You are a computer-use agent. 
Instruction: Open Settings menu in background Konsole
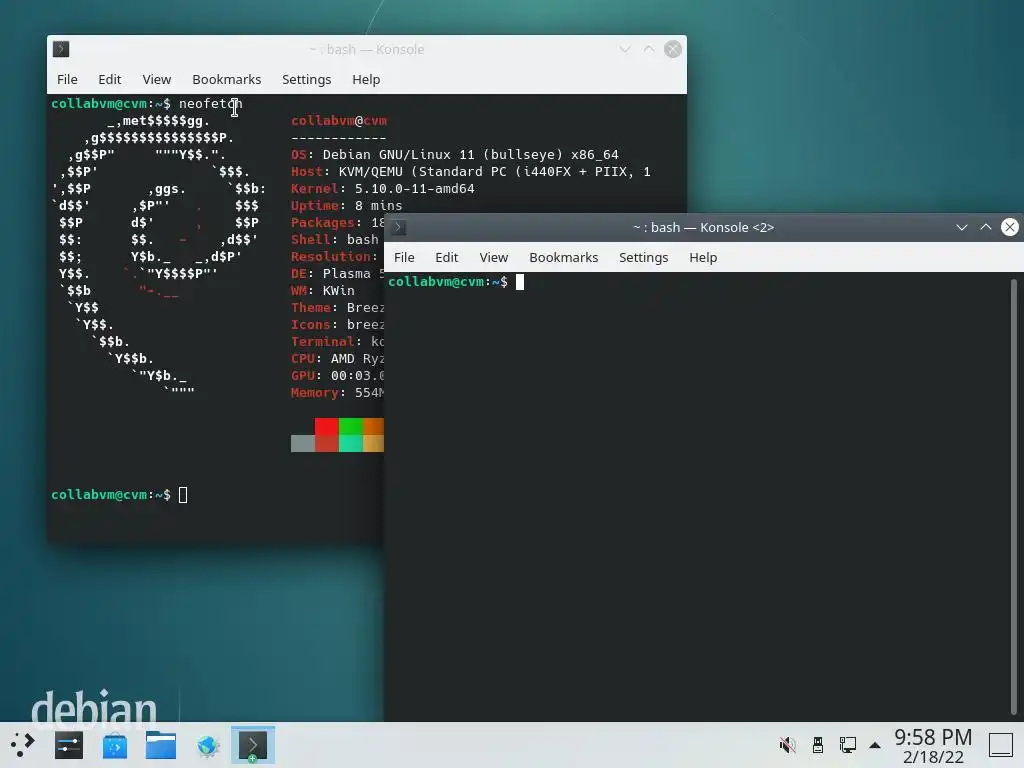click(306, 79)
